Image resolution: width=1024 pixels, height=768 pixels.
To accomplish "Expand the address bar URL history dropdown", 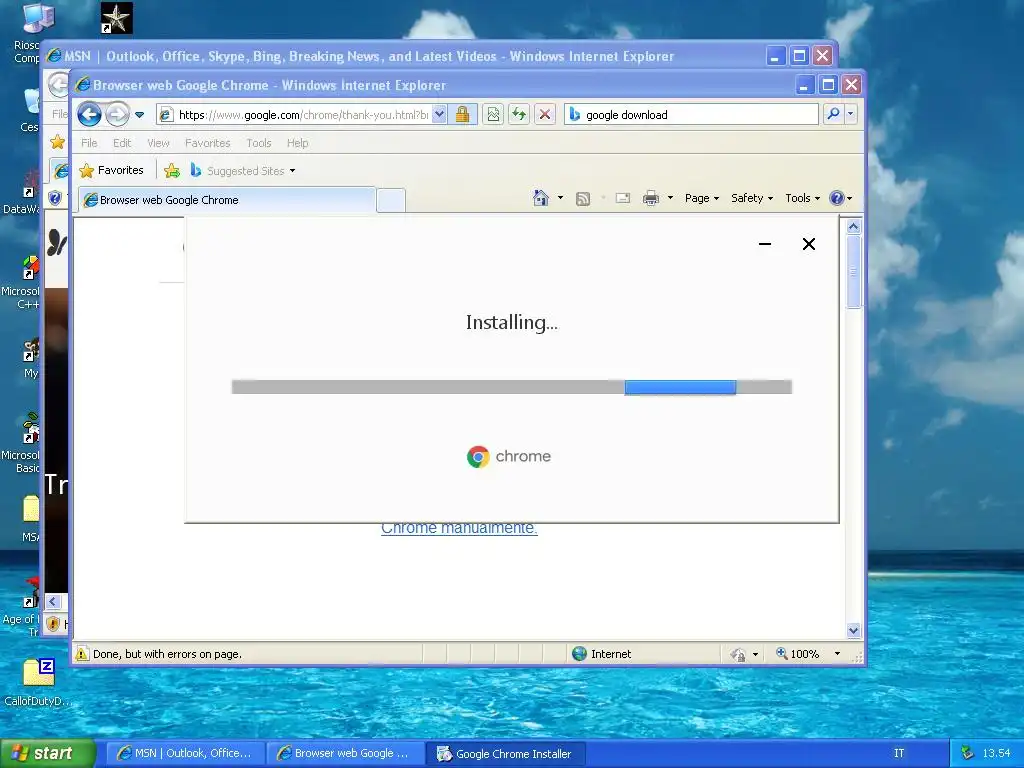I will click(x=440, y=115).
